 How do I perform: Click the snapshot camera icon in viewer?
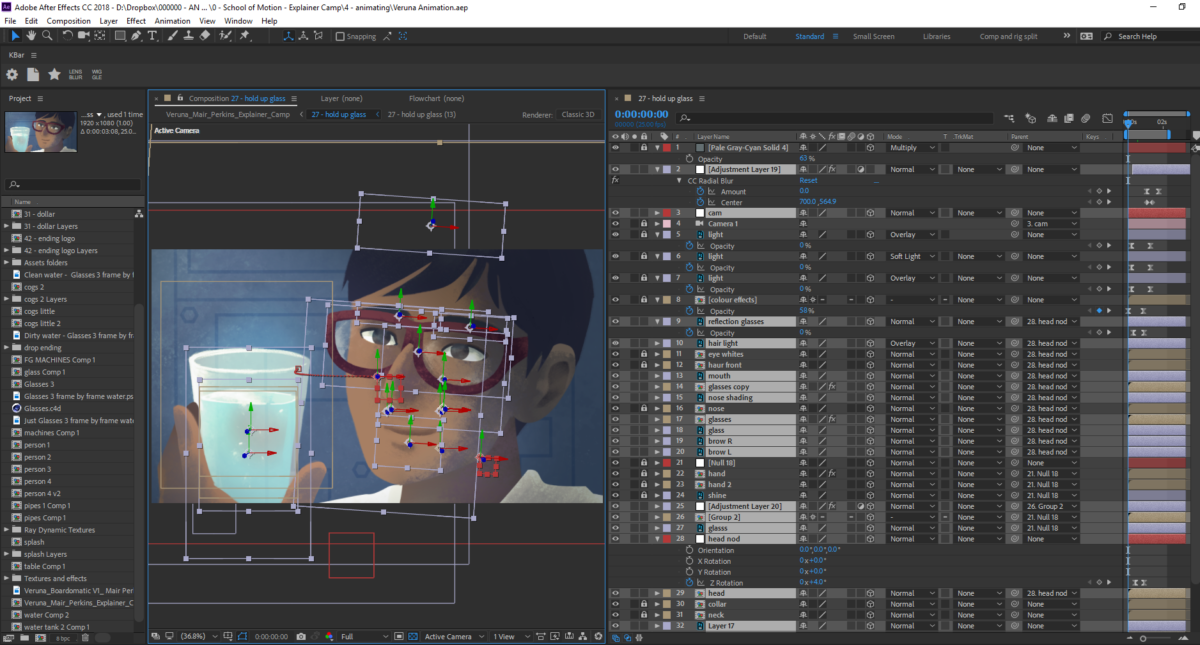pos(302,636)
